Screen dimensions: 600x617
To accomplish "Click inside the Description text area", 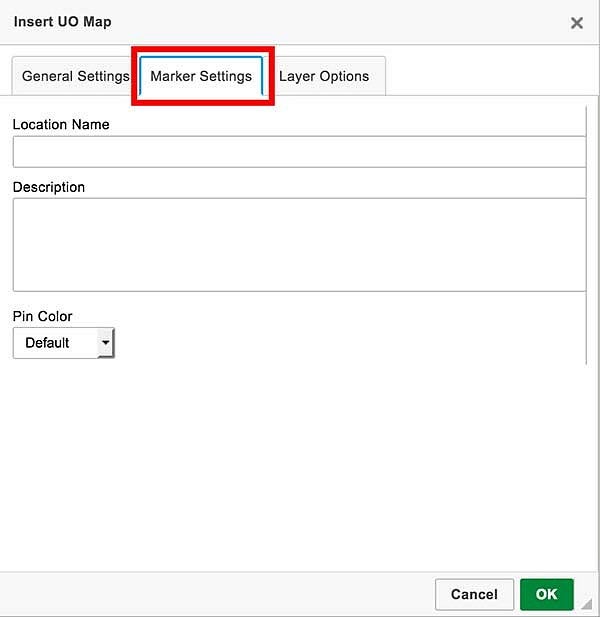I will [x=299, y=245].
